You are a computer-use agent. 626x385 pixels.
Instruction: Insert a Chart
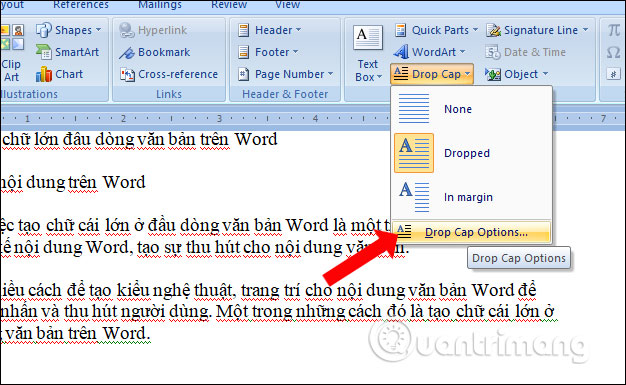[x=59, y=74]
